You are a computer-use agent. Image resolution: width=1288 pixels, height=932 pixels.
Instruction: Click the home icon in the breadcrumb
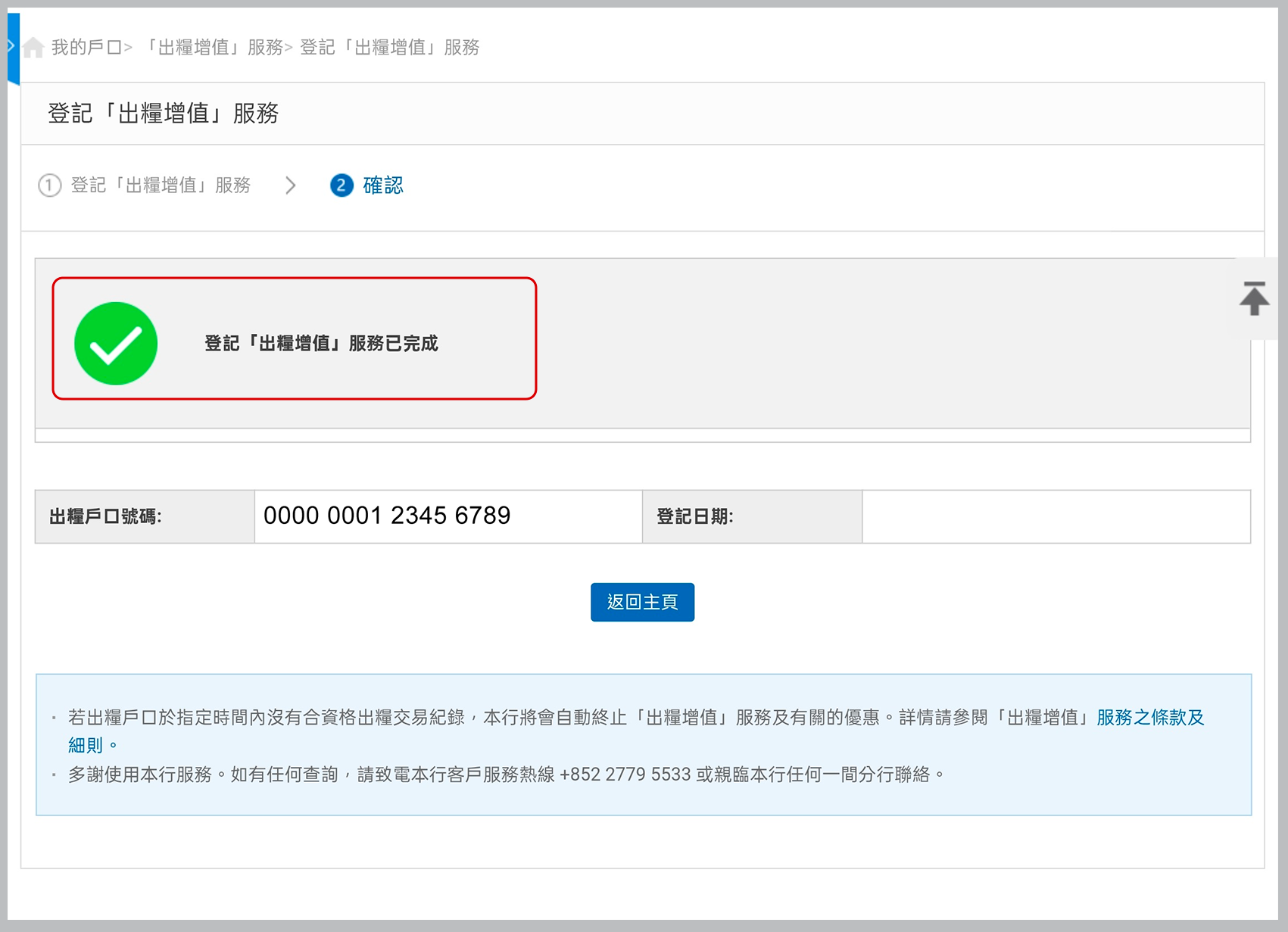(33, 48)
